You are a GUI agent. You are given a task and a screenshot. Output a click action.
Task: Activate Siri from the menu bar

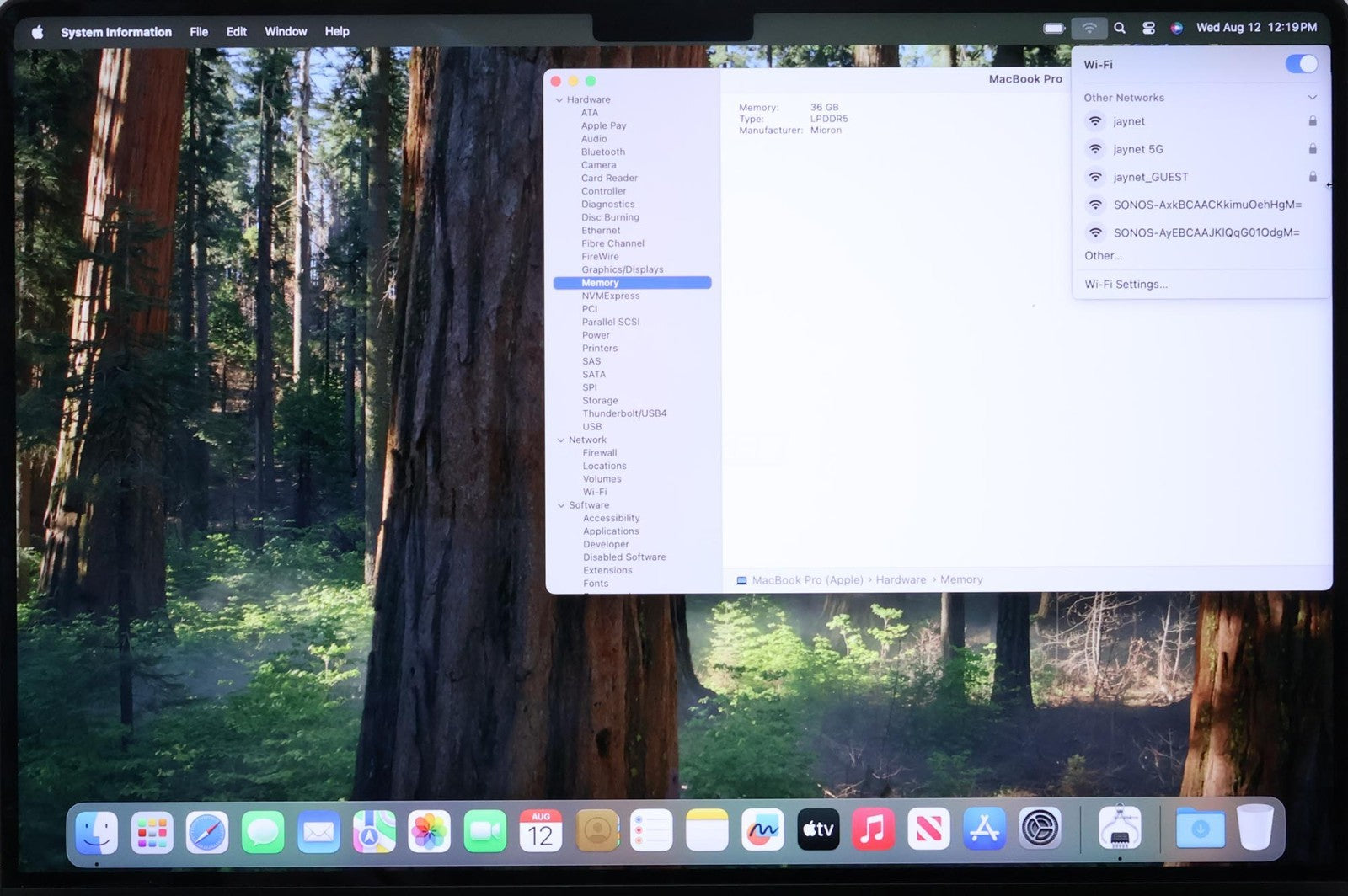pyautogui.click(x=1177, y=28)
